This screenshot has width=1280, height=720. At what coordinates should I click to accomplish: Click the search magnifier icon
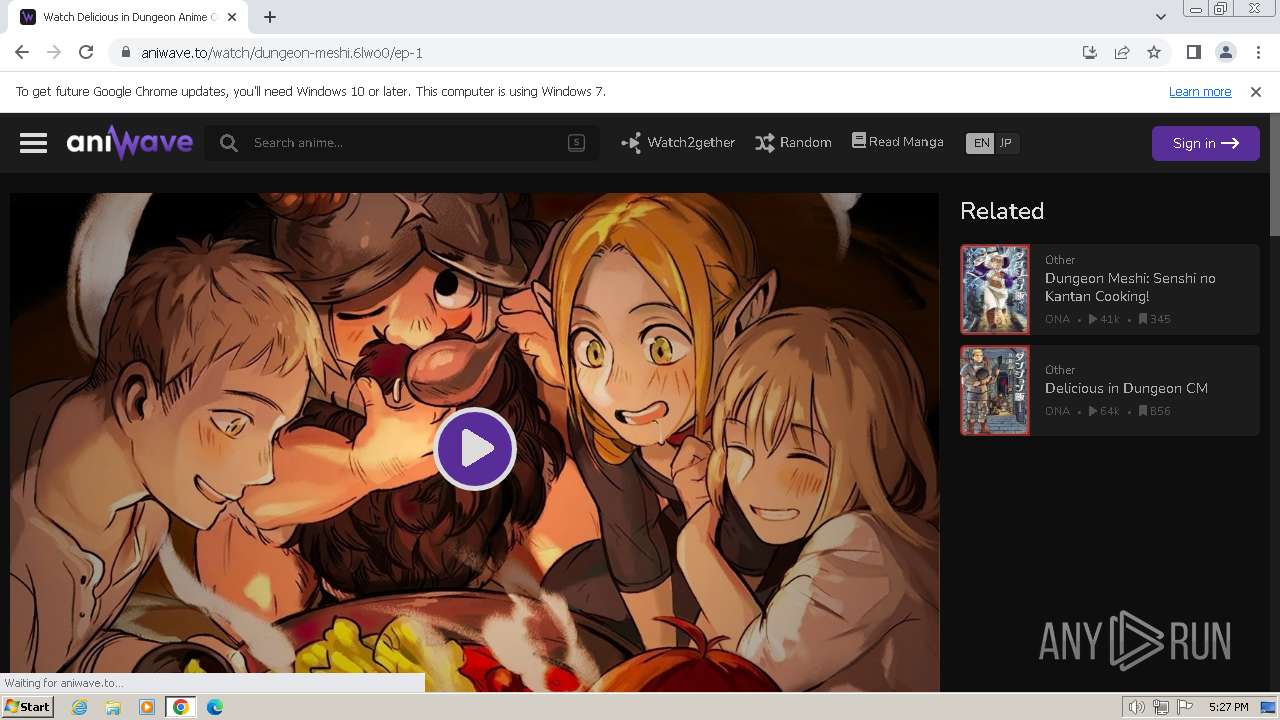click(229, 143)
